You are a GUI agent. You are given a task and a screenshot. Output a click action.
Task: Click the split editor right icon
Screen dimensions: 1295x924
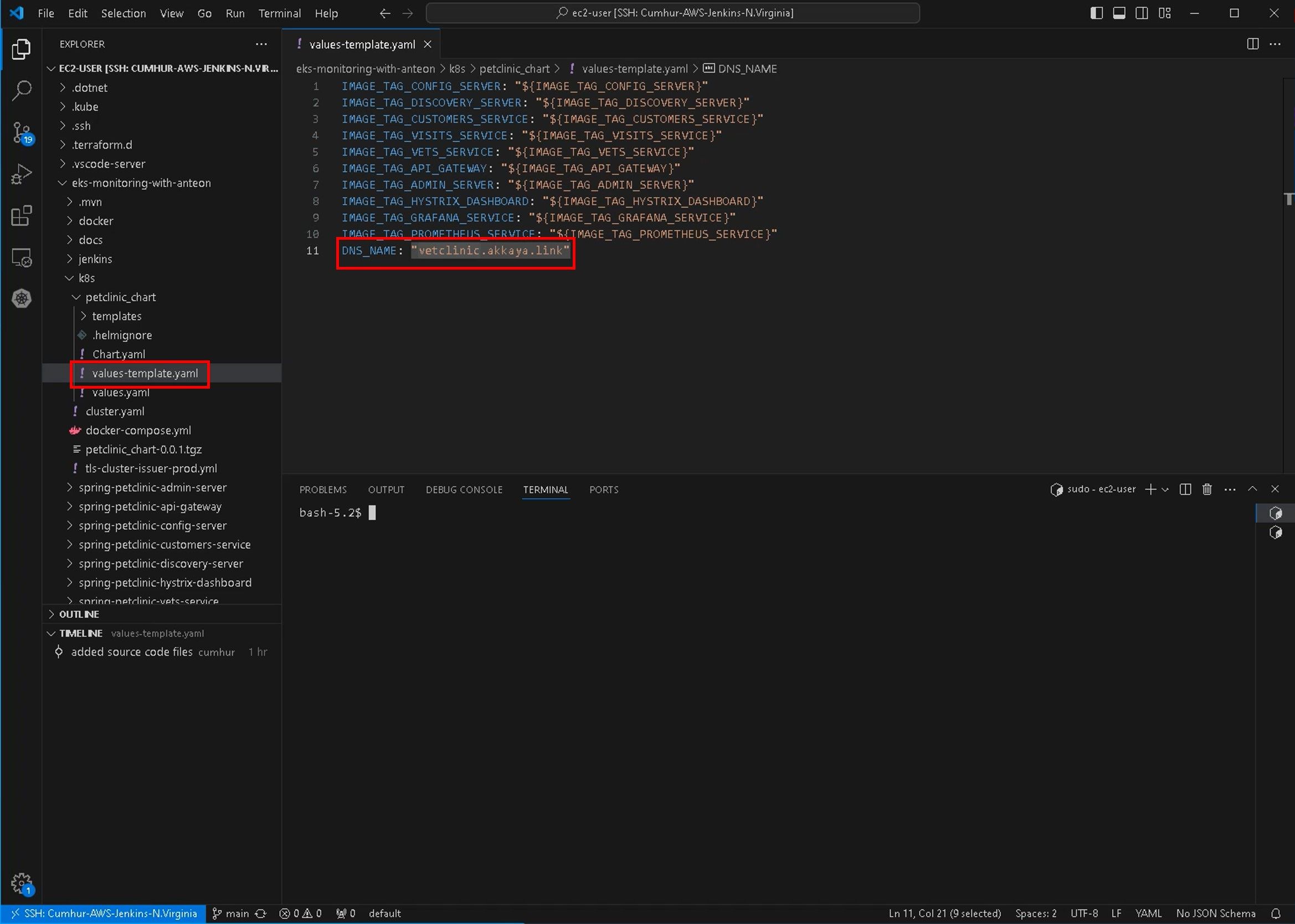(x=1252, y=44)
